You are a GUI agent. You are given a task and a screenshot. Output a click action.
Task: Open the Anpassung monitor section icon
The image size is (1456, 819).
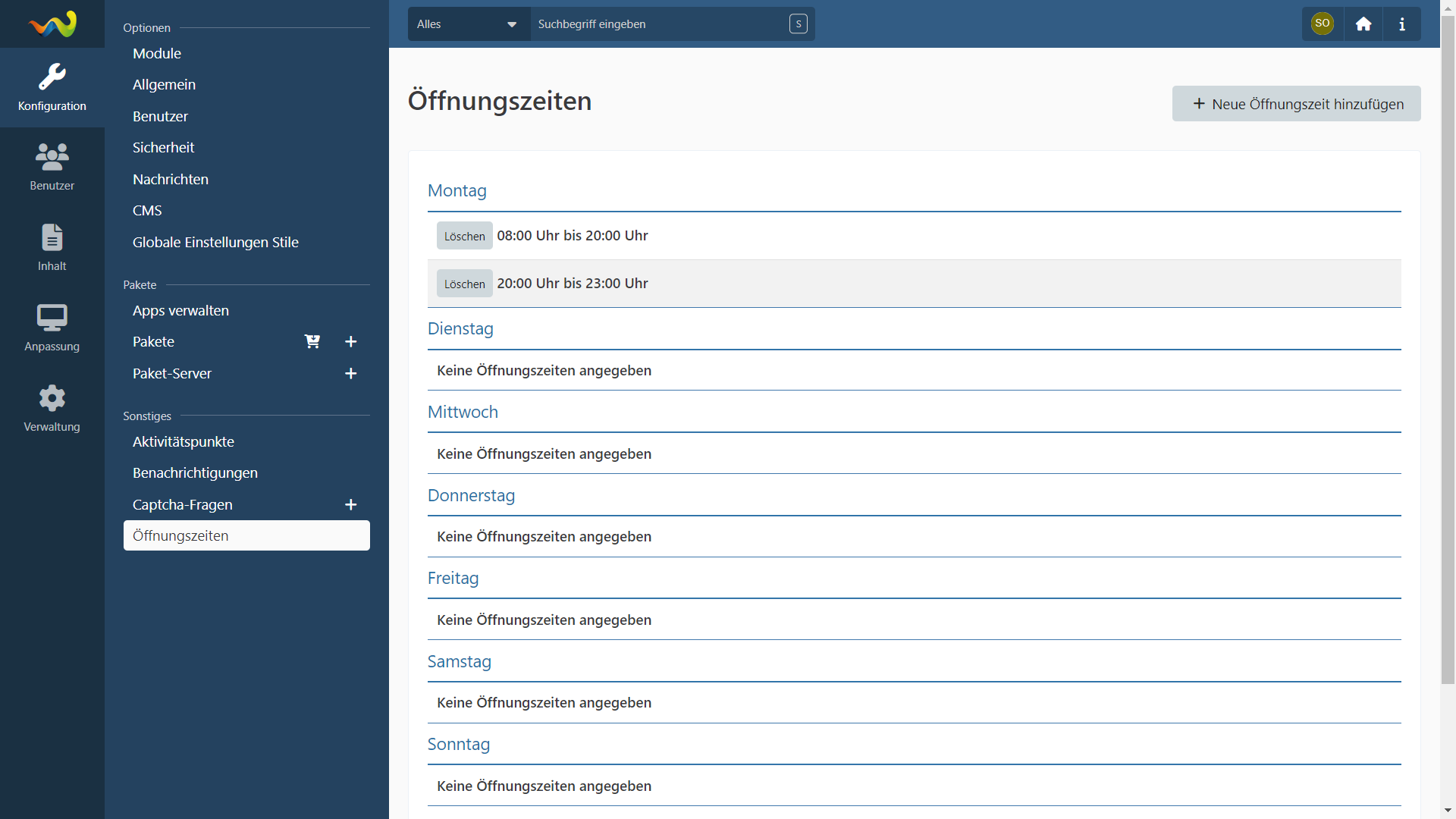[52, 328]
